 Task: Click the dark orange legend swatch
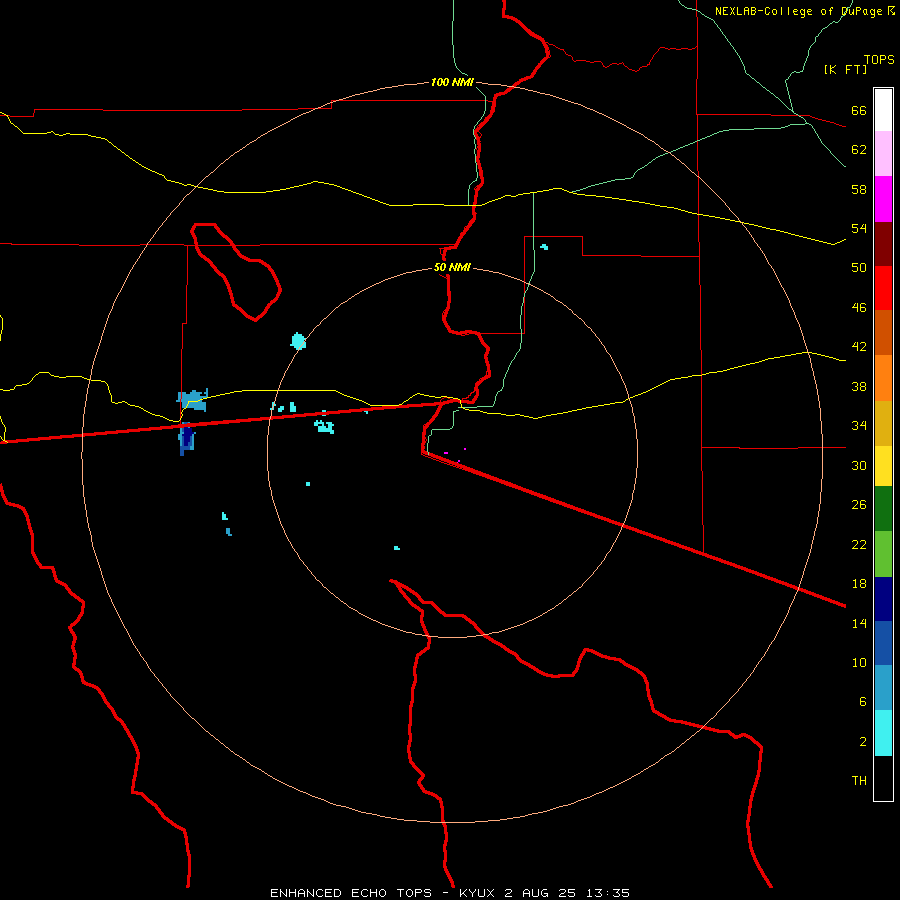883,332
